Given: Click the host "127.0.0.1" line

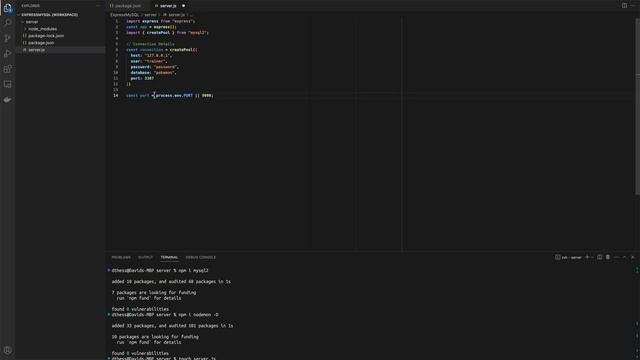Looking at the screenshot, I should 151,56.
